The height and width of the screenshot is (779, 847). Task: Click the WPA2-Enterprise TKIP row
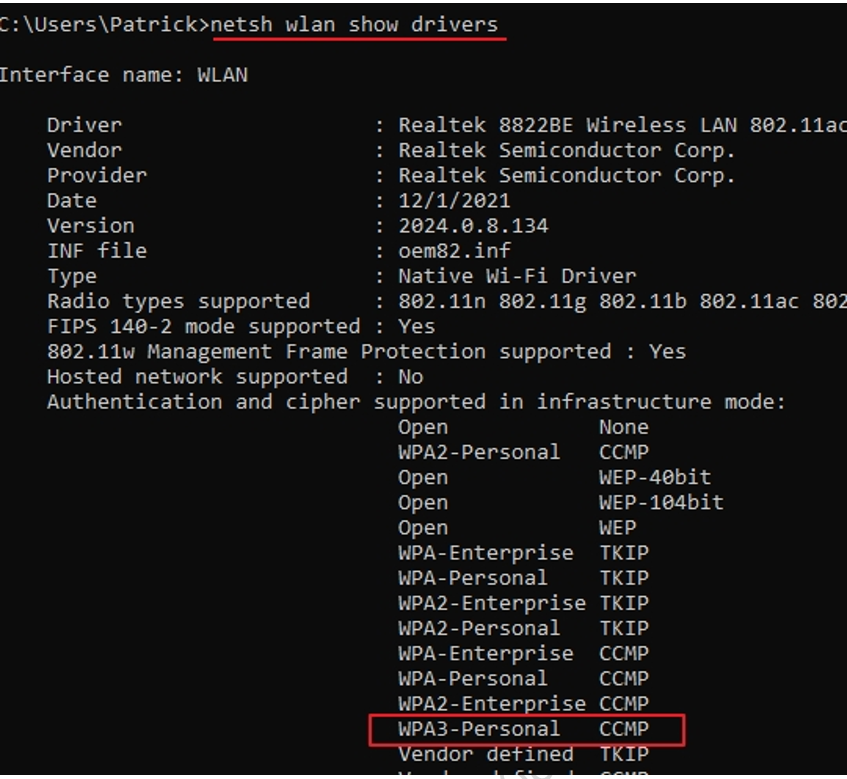pyautogui.click(x=523, y=603)
